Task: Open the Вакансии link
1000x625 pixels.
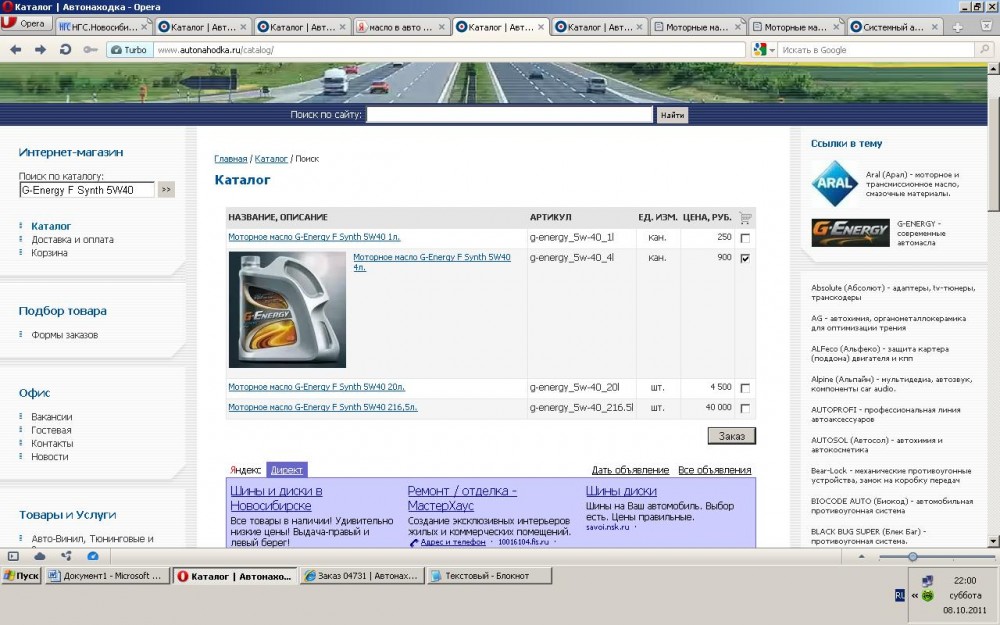Action: click(x=52, y=417)
